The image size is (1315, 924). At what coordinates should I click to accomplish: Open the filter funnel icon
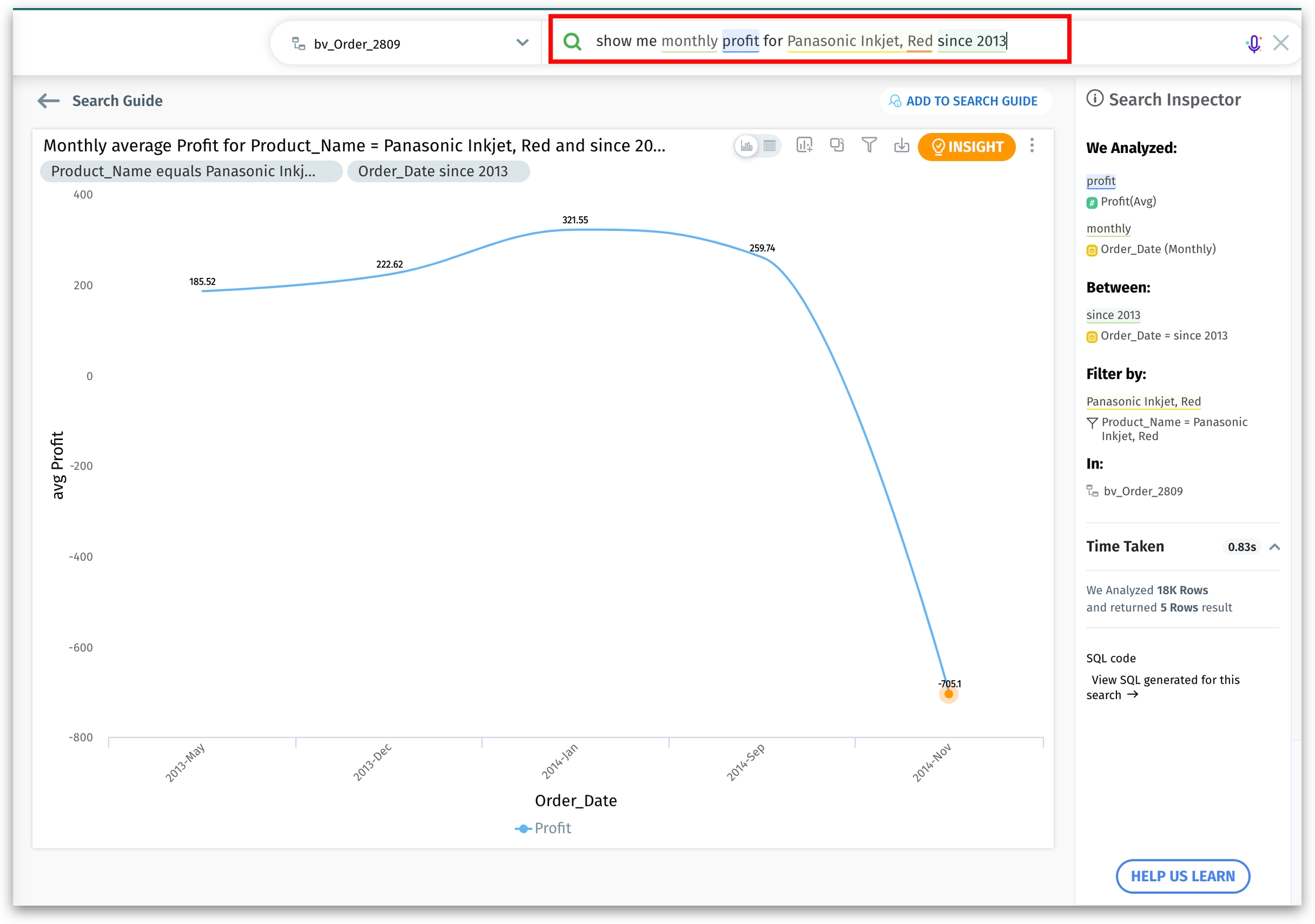point(869,146)
